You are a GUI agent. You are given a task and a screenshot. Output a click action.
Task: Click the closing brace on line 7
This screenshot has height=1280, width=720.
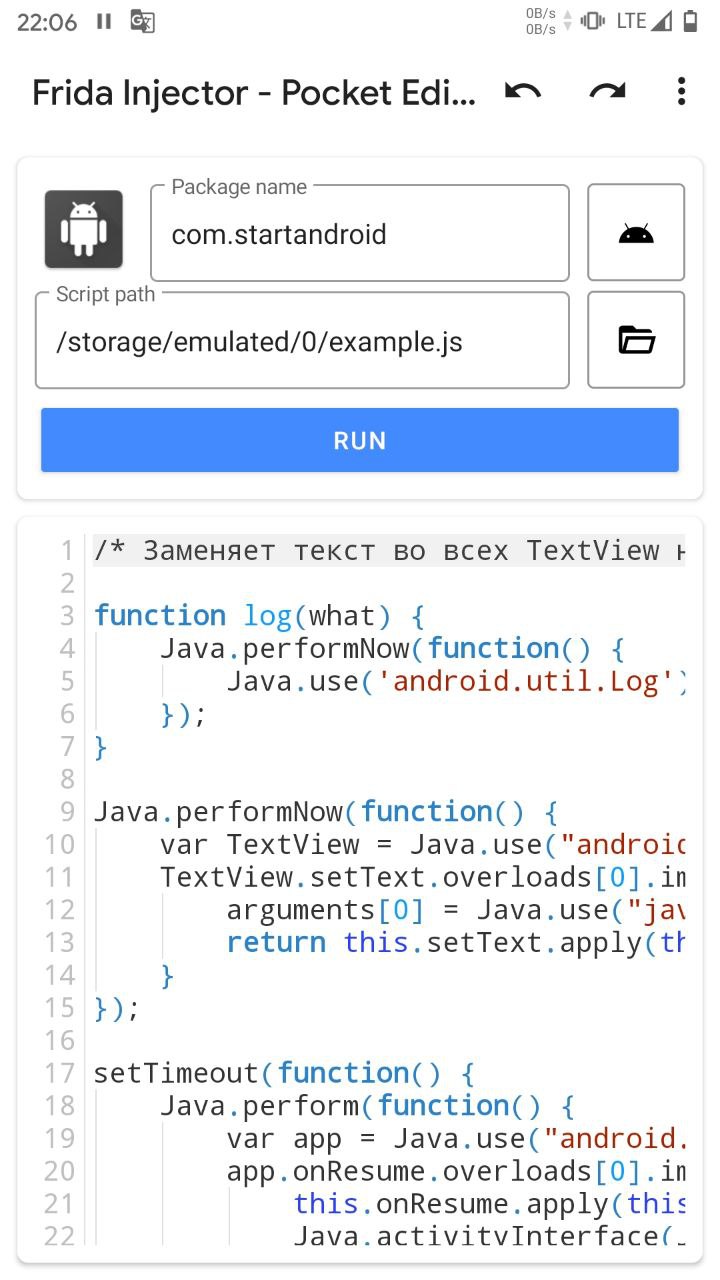coord(101,747)
